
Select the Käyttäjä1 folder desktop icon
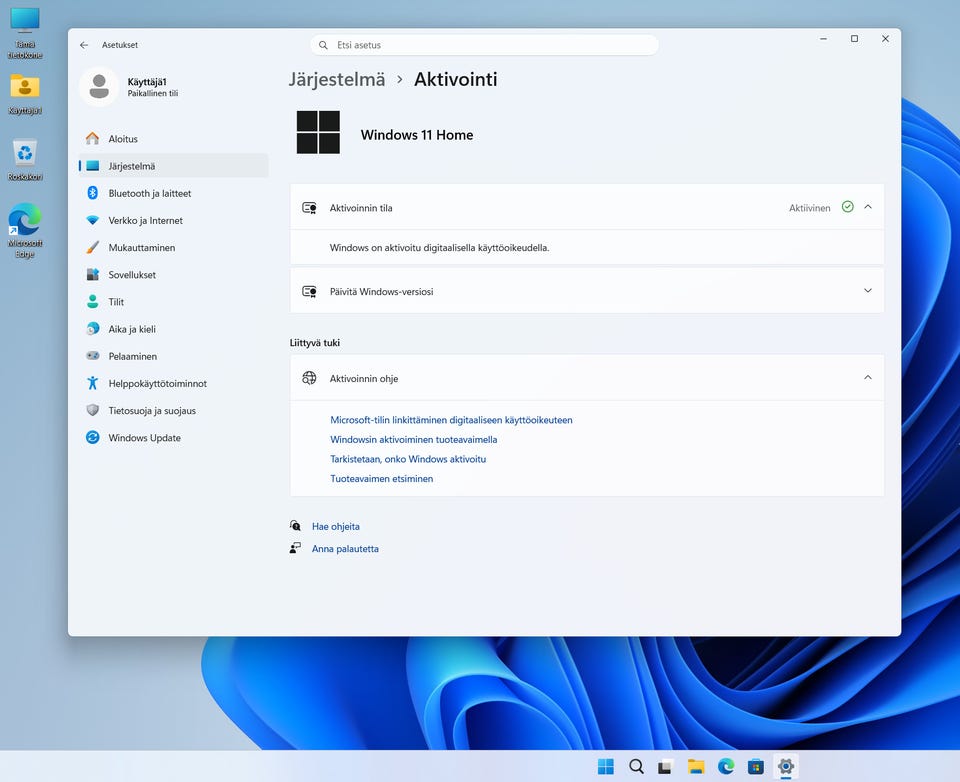25,94
